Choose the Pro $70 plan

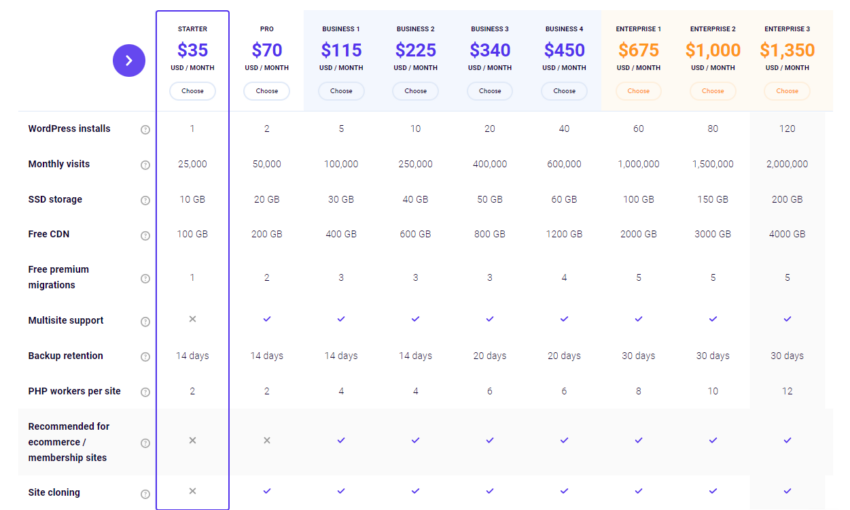267,91
